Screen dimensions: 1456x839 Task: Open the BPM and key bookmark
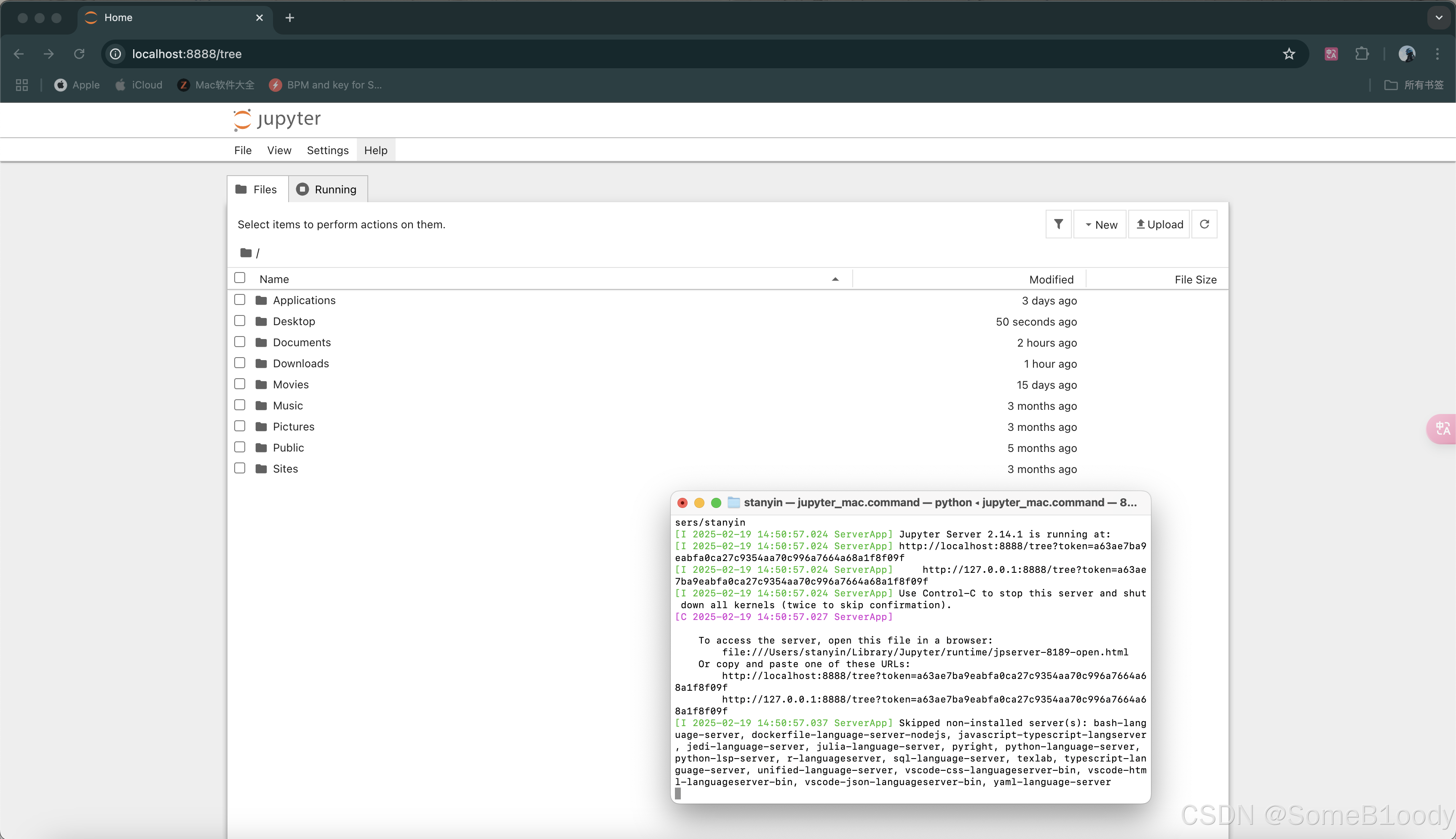tap(325, 85)
